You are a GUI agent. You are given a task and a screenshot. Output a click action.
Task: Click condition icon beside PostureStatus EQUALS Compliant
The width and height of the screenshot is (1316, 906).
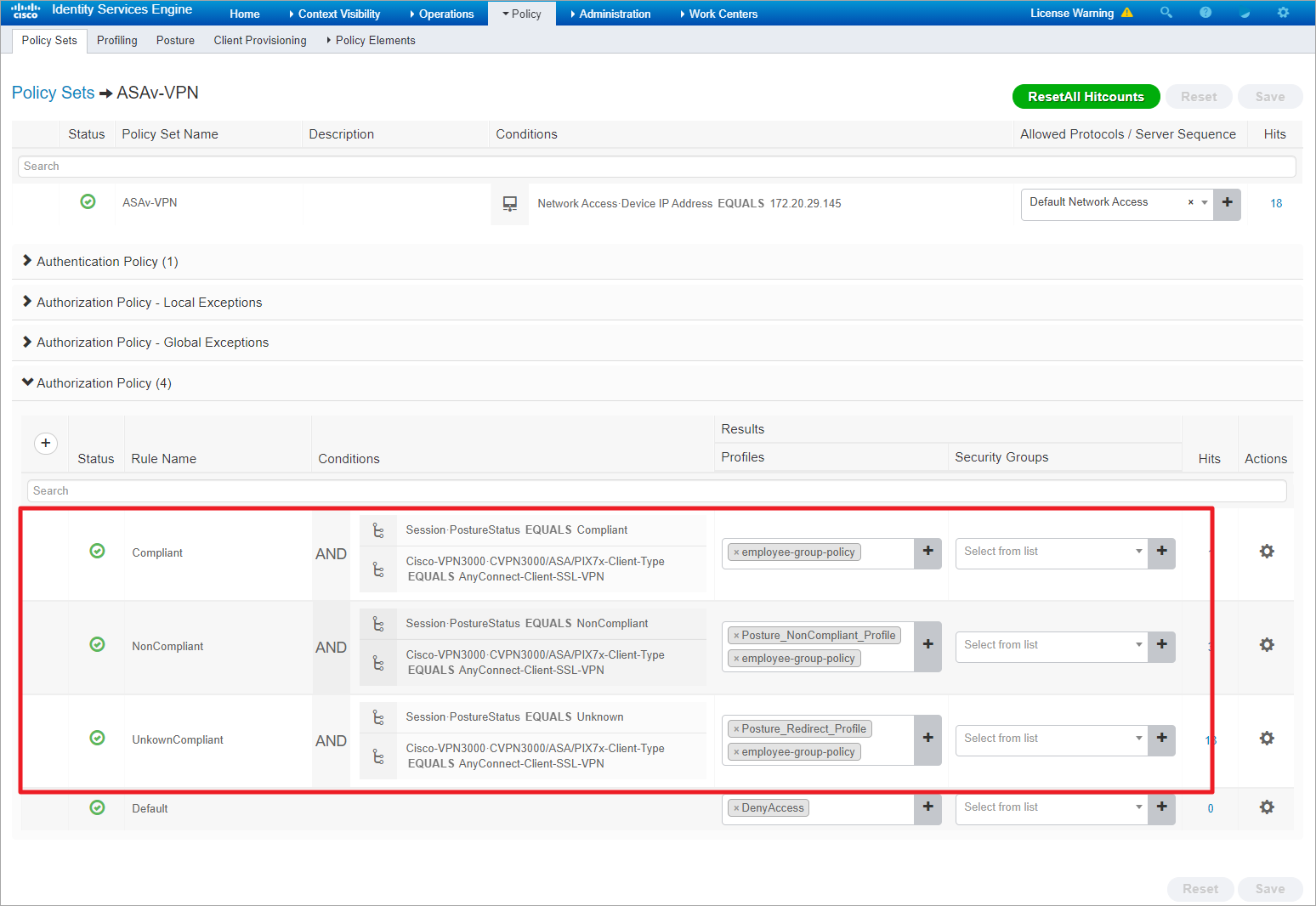[x=378, y=530]
